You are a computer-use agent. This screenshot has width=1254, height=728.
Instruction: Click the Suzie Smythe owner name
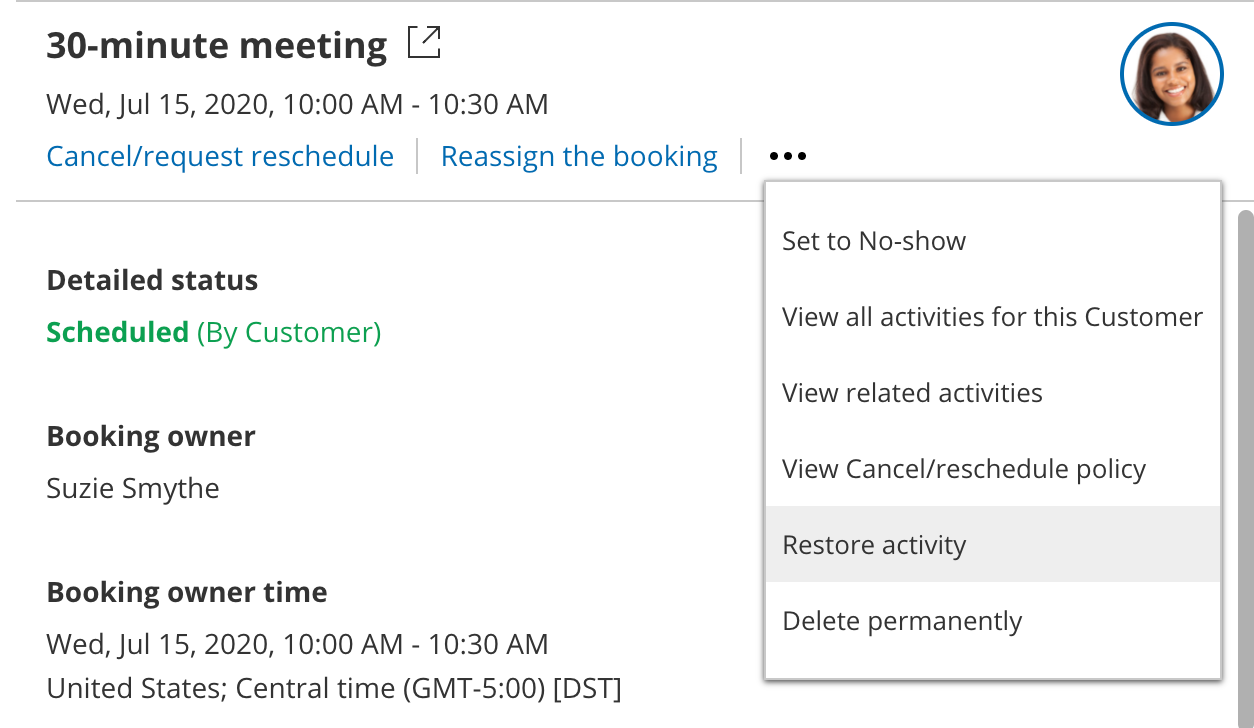tap(133, 488)
